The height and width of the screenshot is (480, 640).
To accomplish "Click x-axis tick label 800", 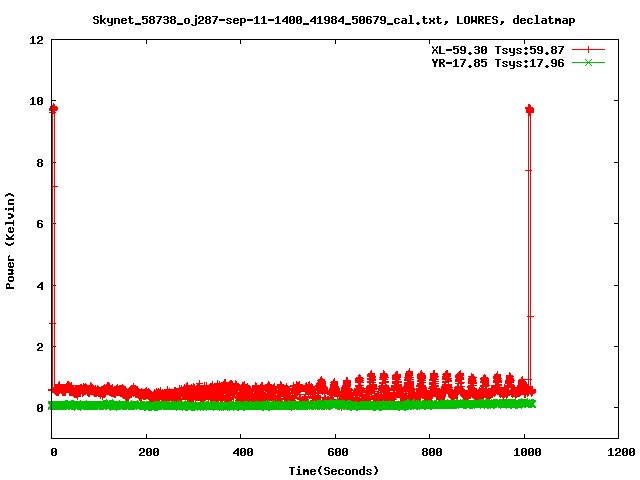I will pos(431,452).
